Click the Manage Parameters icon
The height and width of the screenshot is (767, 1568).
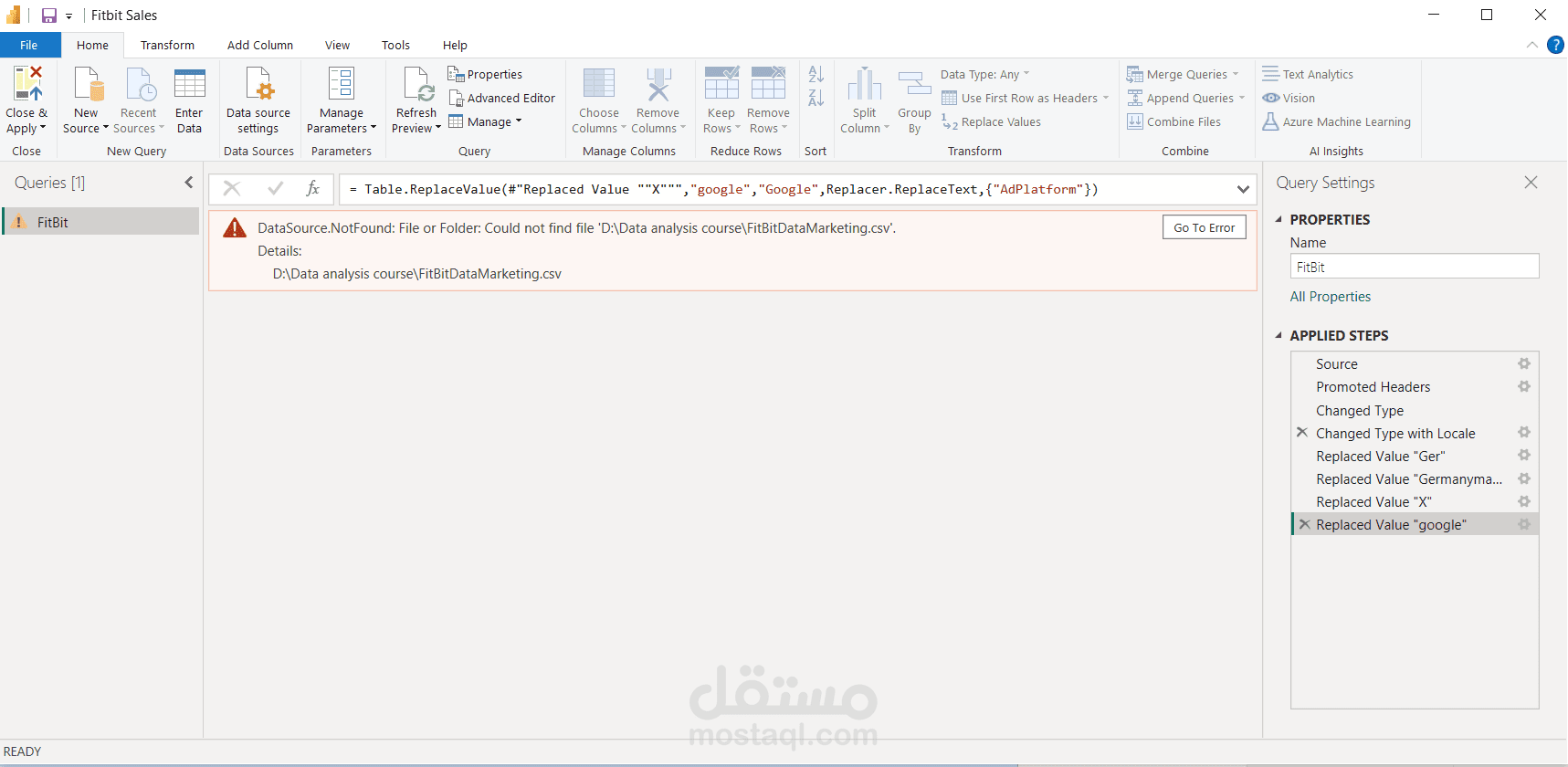click(342, 83)
